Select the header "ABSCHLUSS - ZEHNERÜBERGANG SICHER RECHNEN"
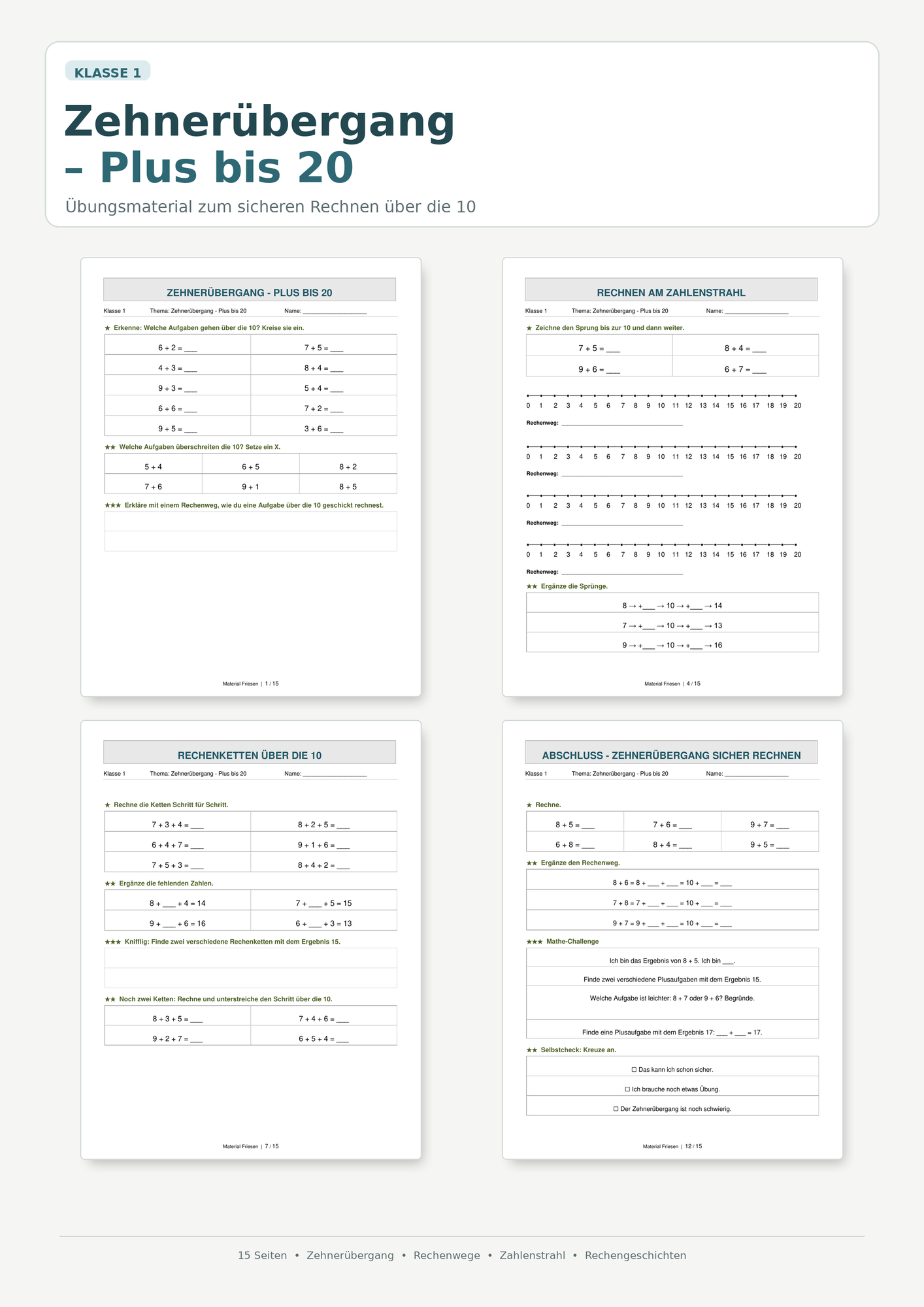Image resolution: width=924 pixels, height=1307 pixels. coord(671,755)
